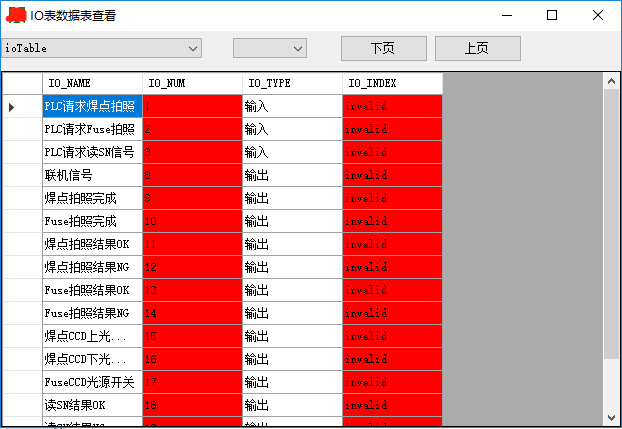Click 输入 type cell in PLC请求读SN信号 row

tap(292, 152)
